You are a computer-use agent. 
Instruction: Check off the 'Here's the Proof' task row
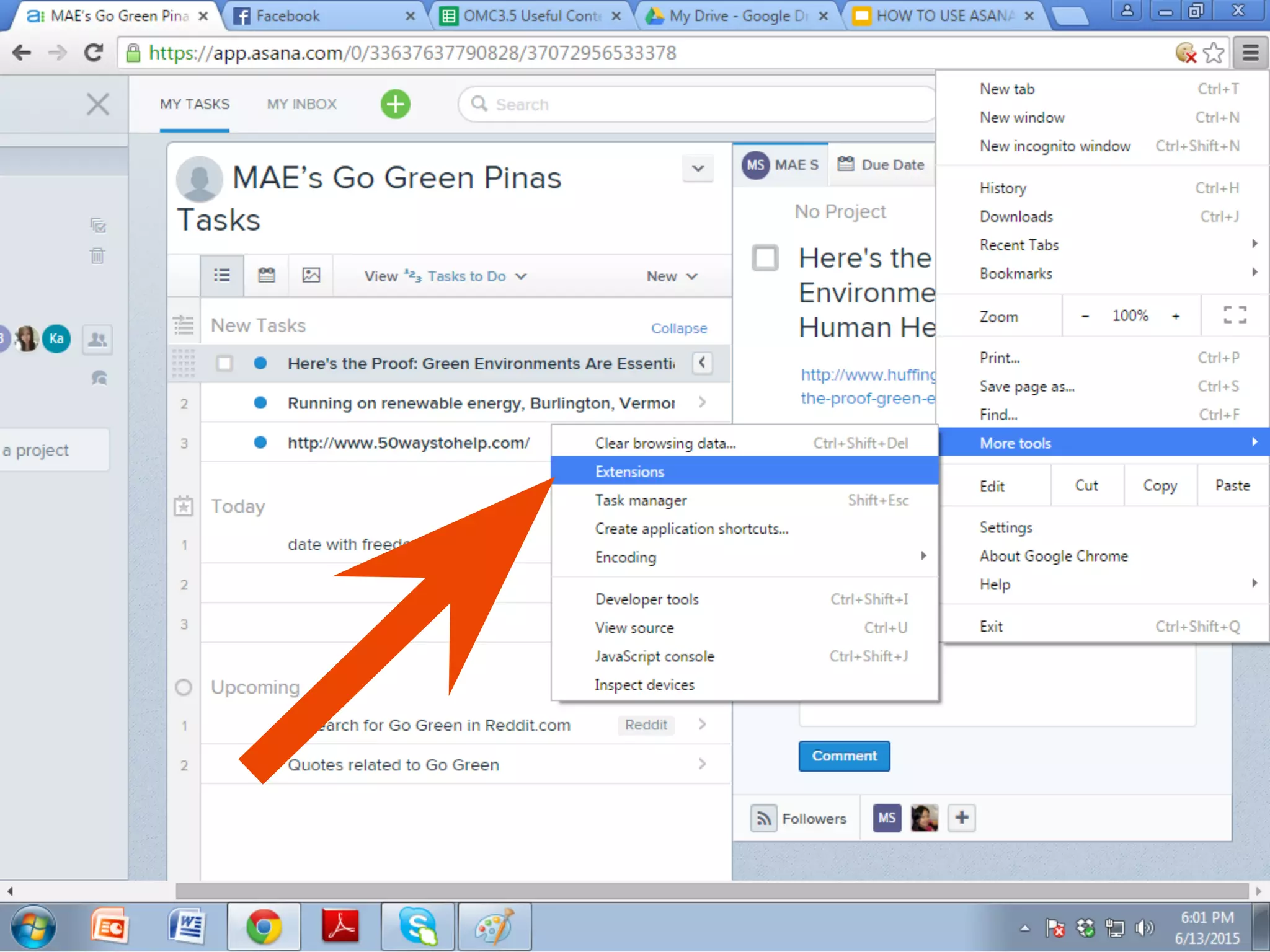click(x=224, y=363)
